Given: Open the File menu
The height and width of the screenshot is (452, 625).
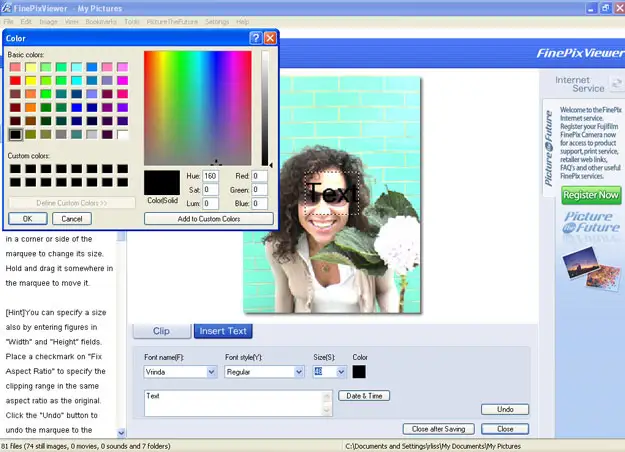Looking at the screenshot, I should click(x=8, y=22).
